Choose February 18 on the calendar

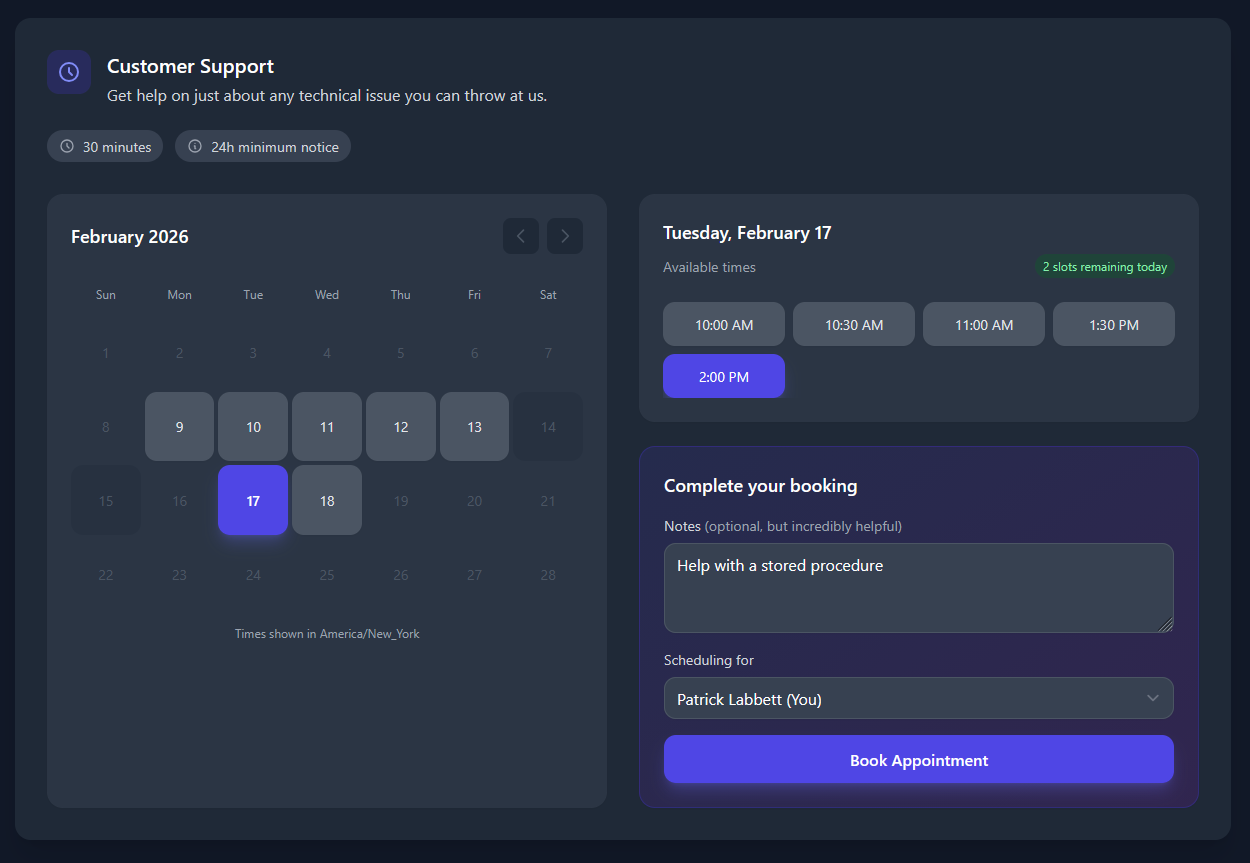click(x=327, y=501)
